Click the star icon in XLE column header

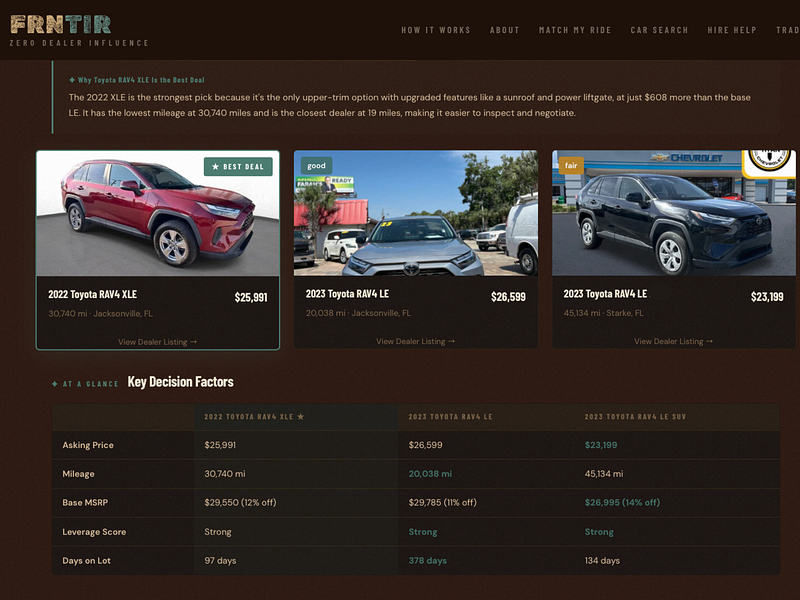click(x=301, y=417)
